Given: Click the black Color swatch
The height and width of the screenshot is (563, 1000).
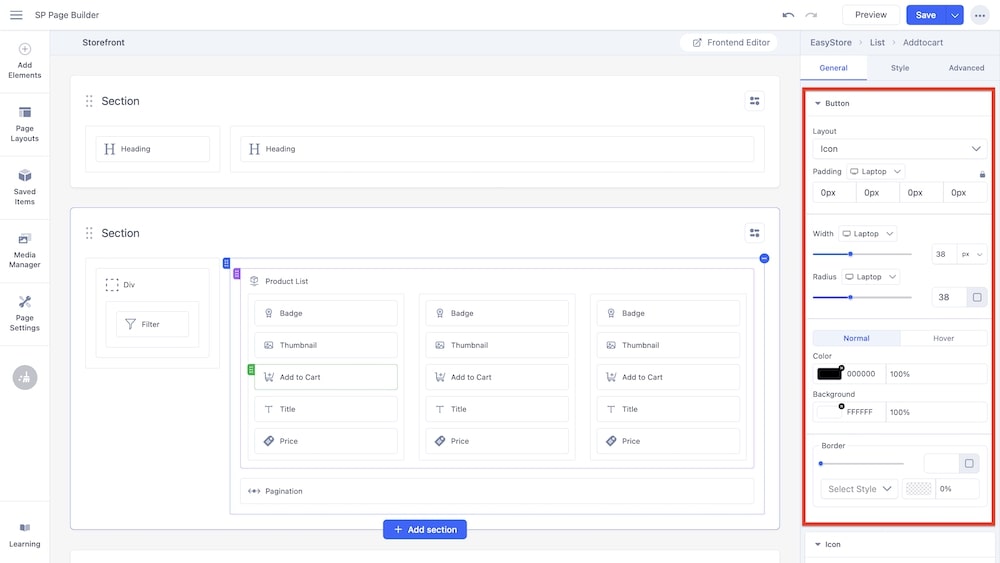Looking at the screenshot, I should click(829, 374).
